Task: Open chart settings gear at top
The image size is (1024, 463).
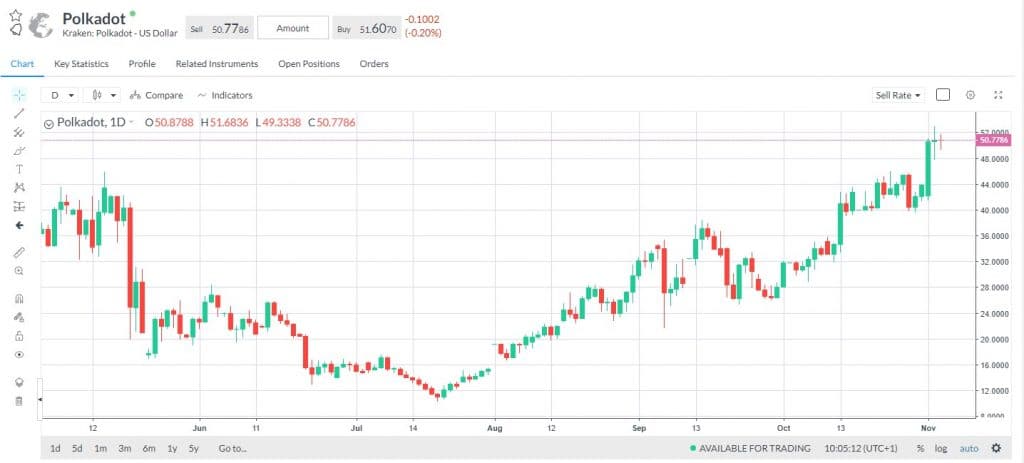Action: tap(970, 95)
